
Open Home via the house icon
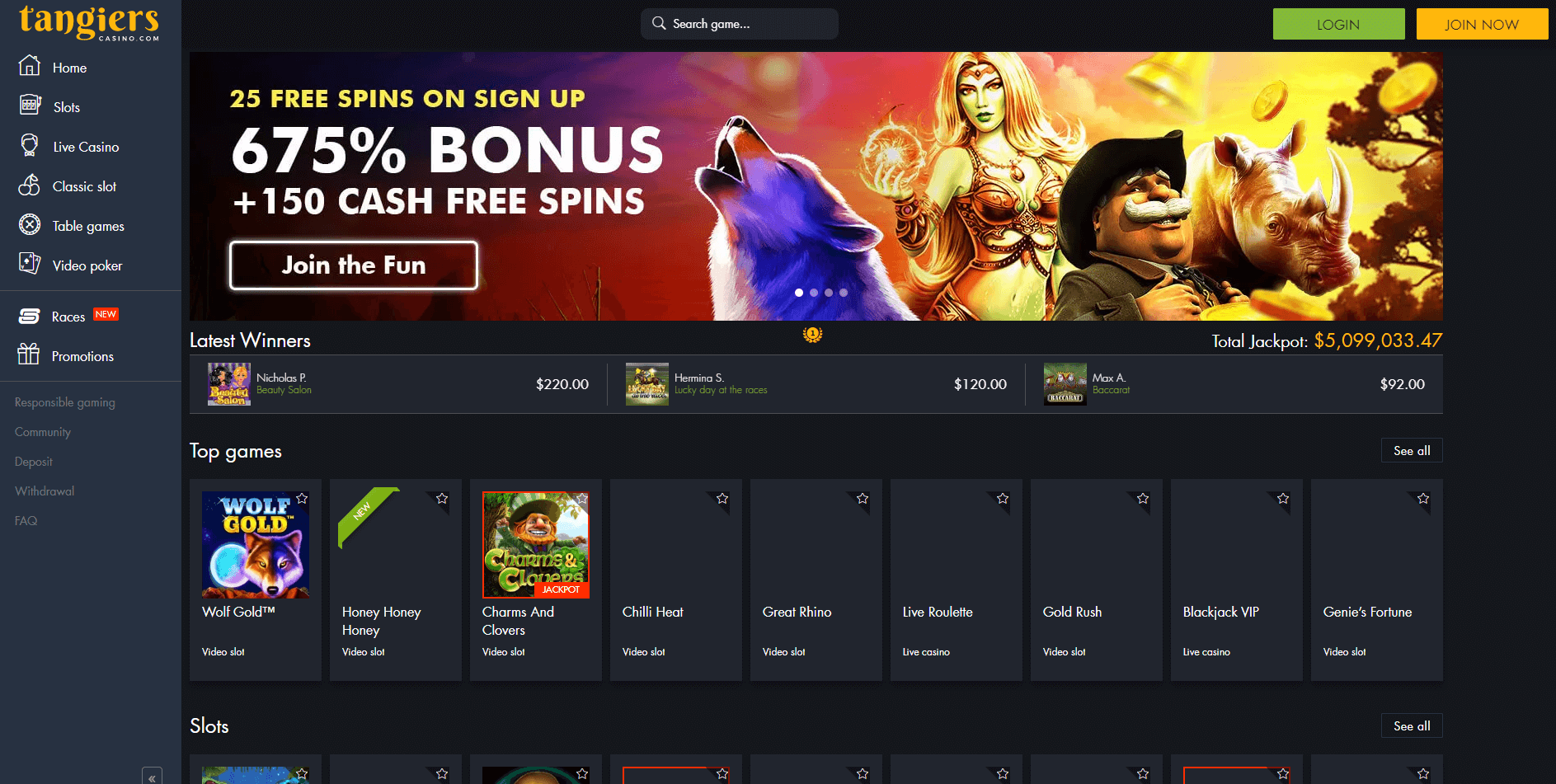point(29,65)
